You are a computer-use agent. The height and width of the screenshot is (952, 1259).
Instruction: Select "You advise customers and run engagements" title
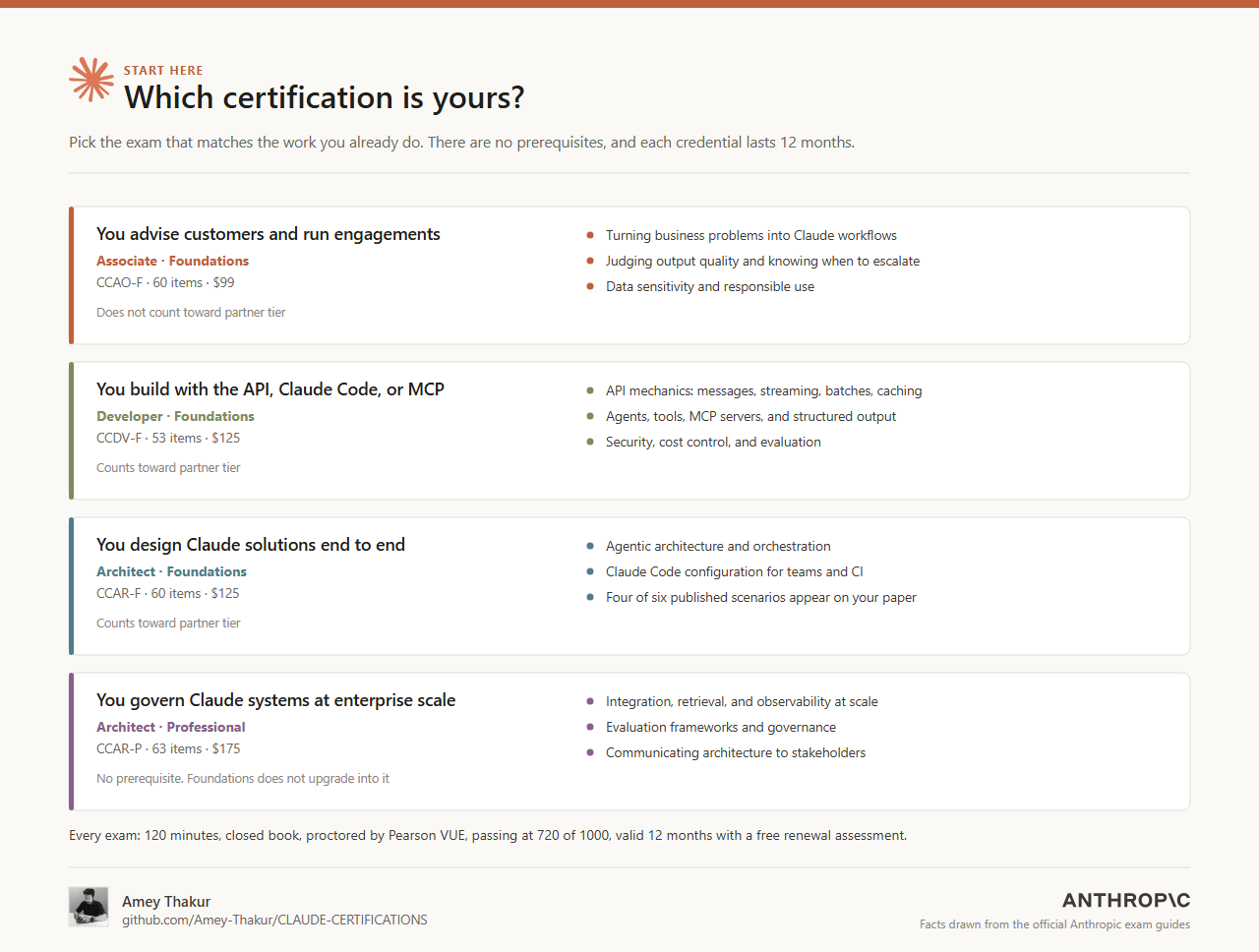coord(269,234)
